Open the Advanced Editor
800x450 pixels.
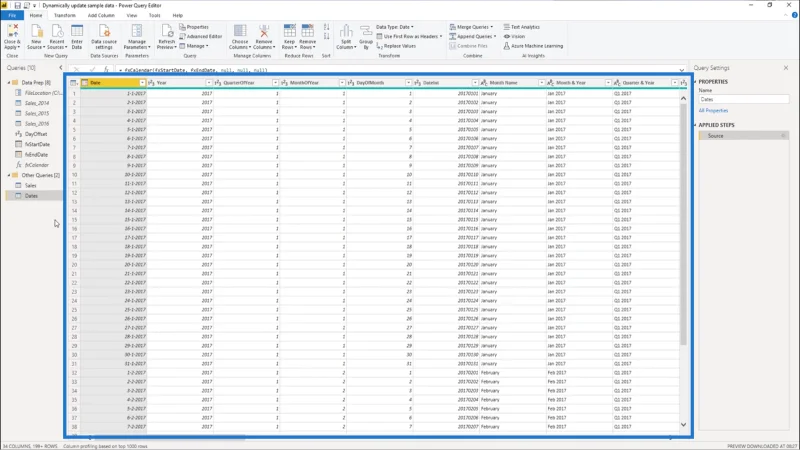201,36
